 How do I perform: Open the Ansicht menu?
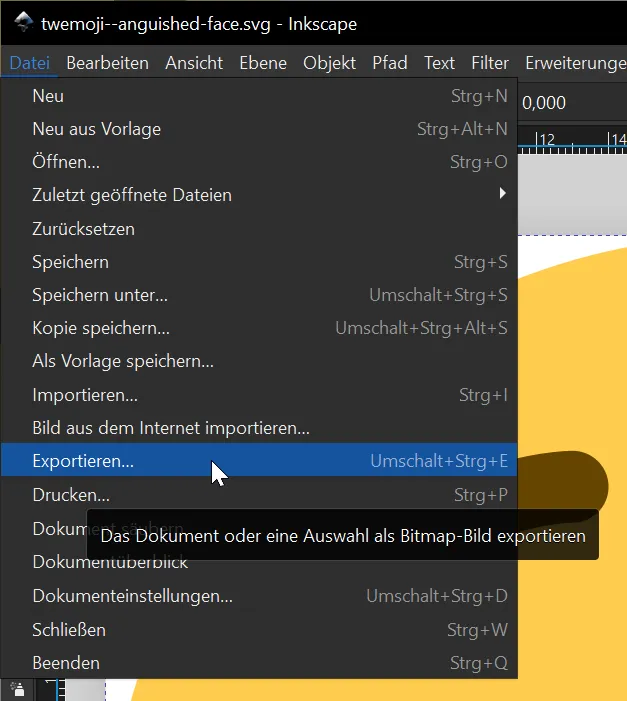point(194,62)
